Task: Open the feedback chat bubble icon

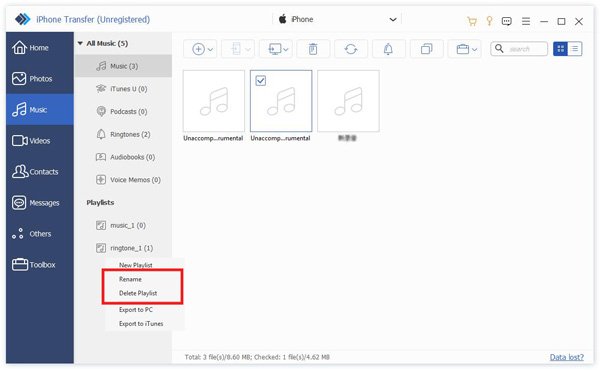Action: pos(507,21)
